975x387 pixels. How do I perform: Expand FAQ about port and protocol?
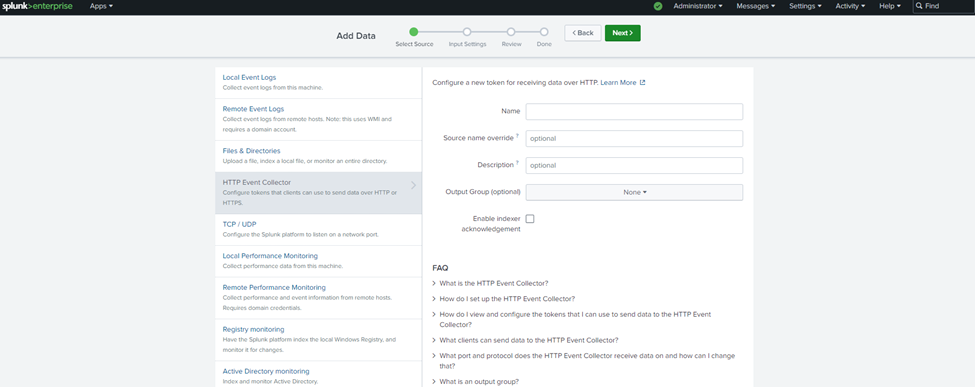pyautogui.click(x=584, y=361)
